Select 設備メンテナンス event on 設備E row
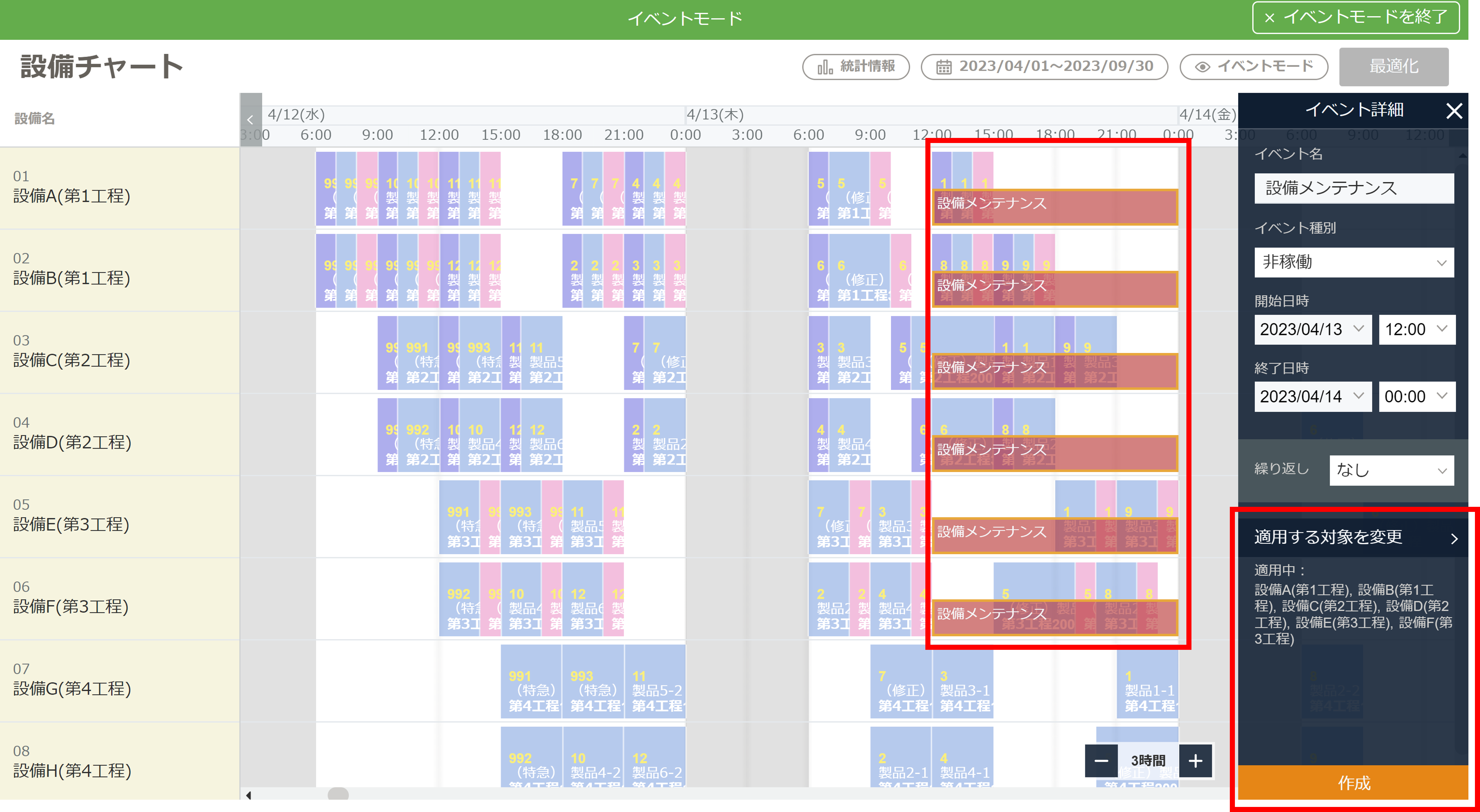The image size is (1480, 812). pos(1055,535)
